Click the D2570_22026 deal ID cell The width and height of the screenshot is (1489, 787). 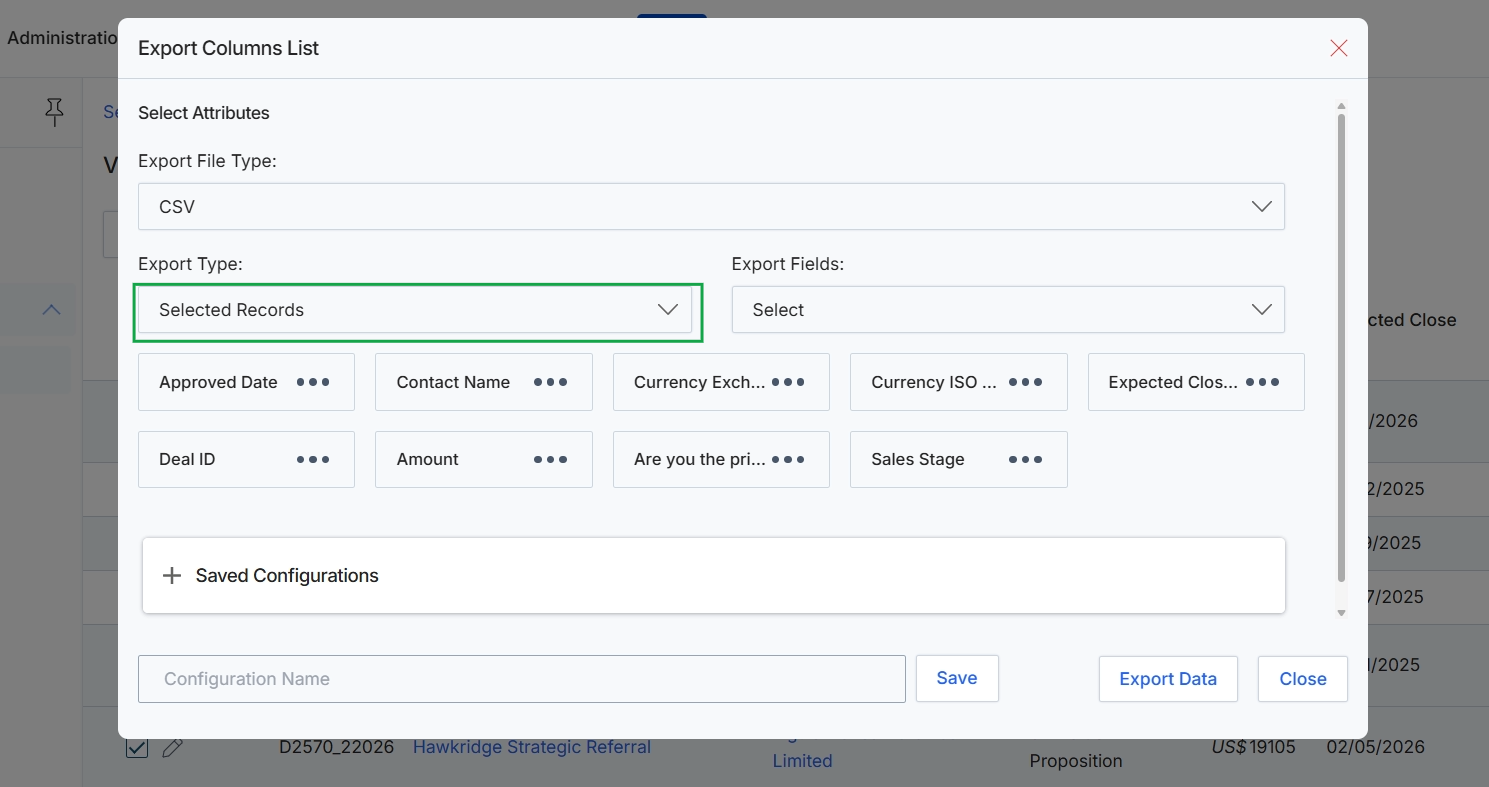coord(336,747)
